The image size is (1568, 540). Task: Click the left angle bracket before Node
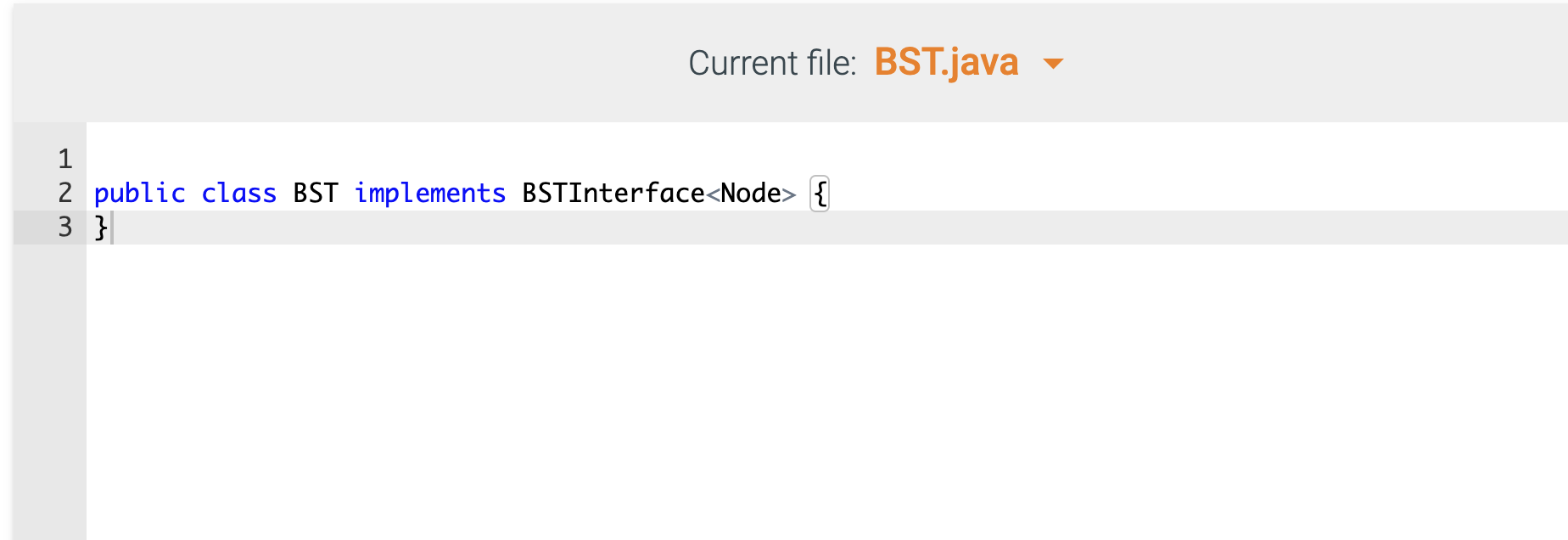(713, 194)
